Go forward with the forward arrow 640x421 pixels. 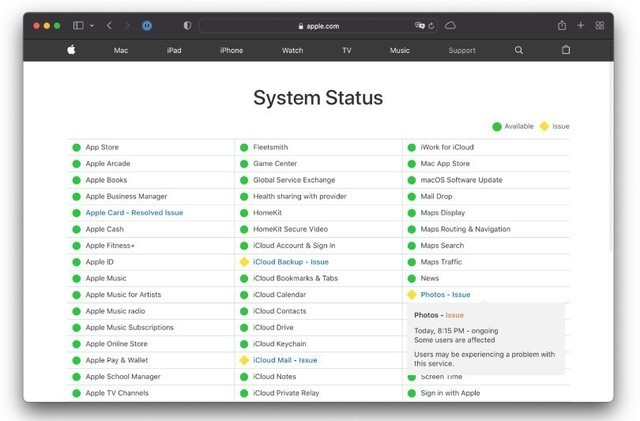point(127,25)
